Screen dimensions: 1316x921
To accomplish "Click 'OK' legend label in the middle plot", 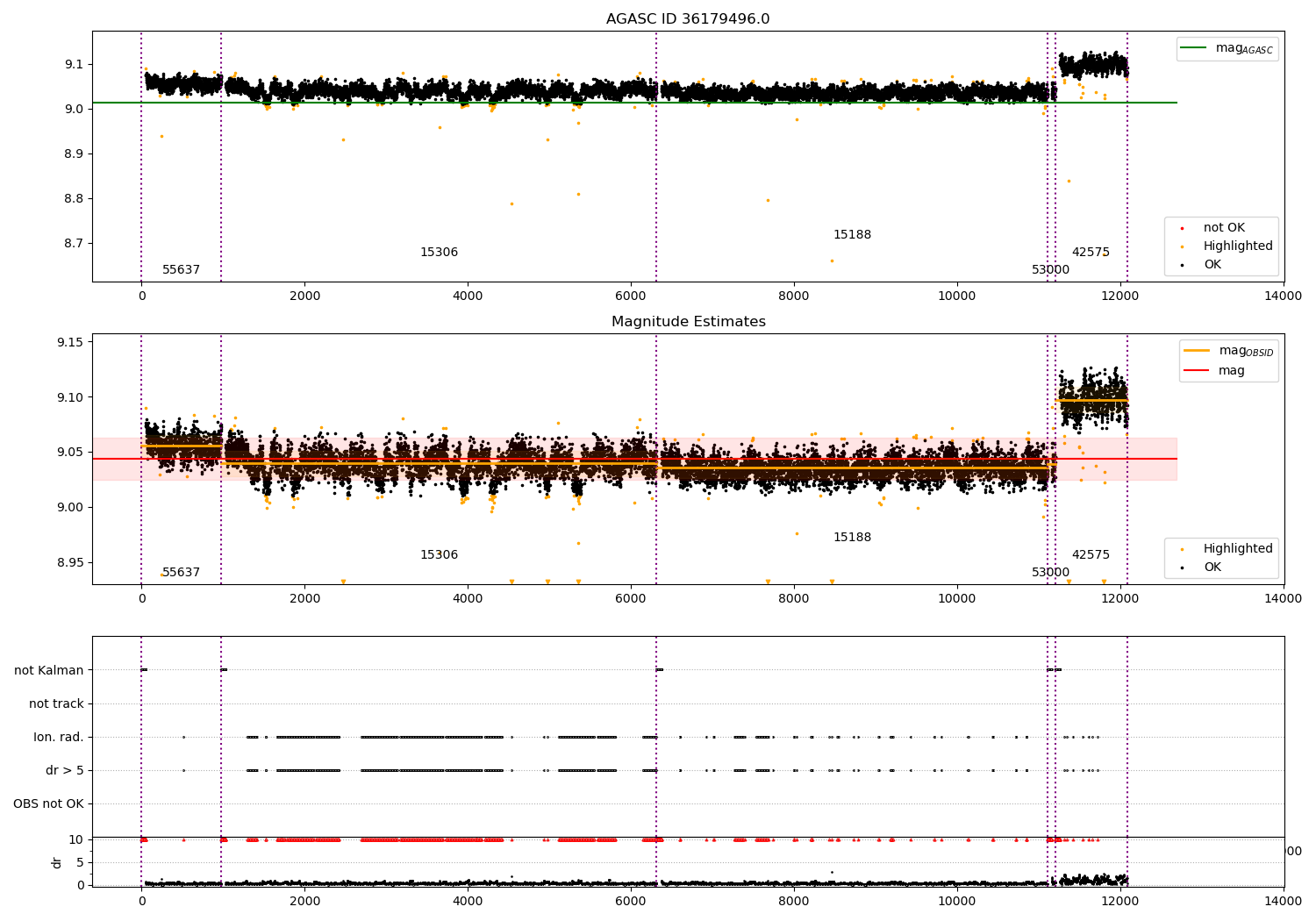I will click(1212, 568).
